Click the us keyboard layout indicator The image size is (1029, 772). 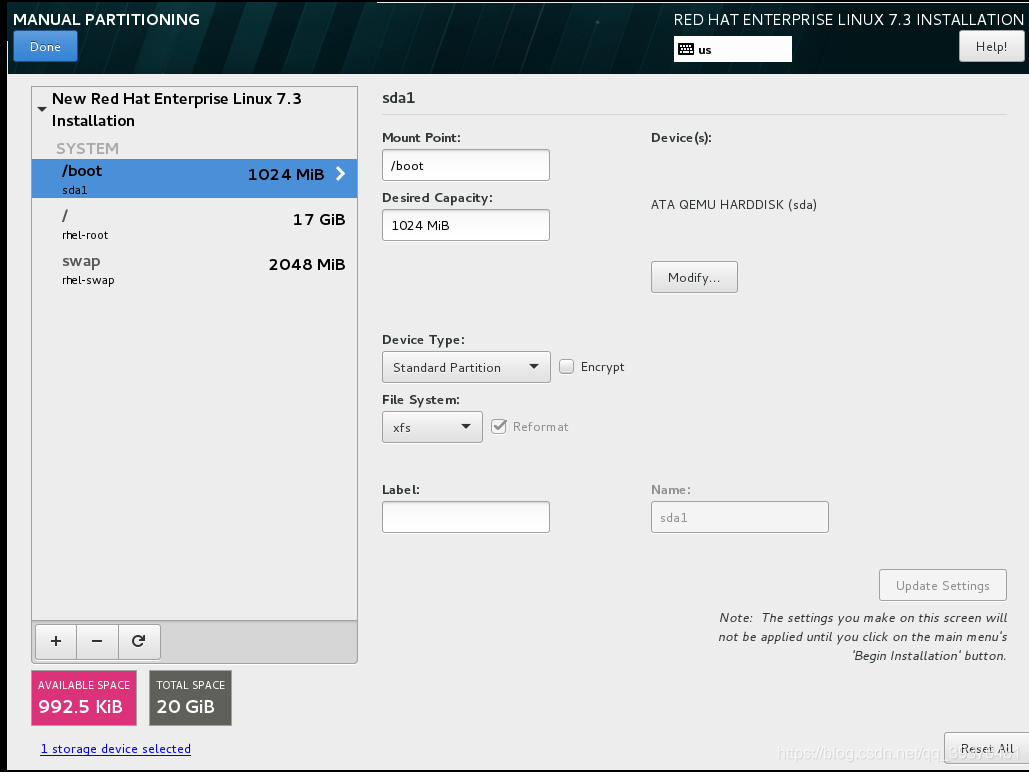point(732,49)
